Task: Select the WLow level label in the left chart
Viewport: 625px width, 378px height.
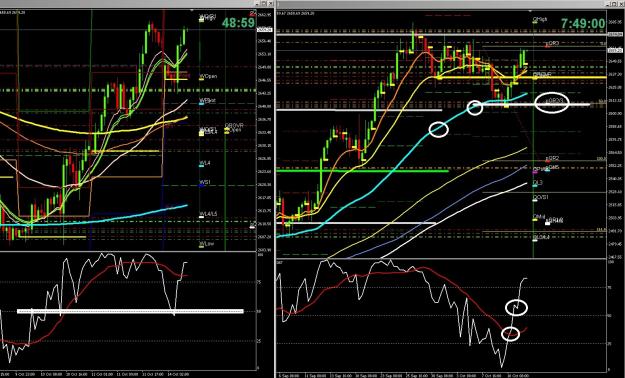Action: pyautogui.click(x=206, y=243)
